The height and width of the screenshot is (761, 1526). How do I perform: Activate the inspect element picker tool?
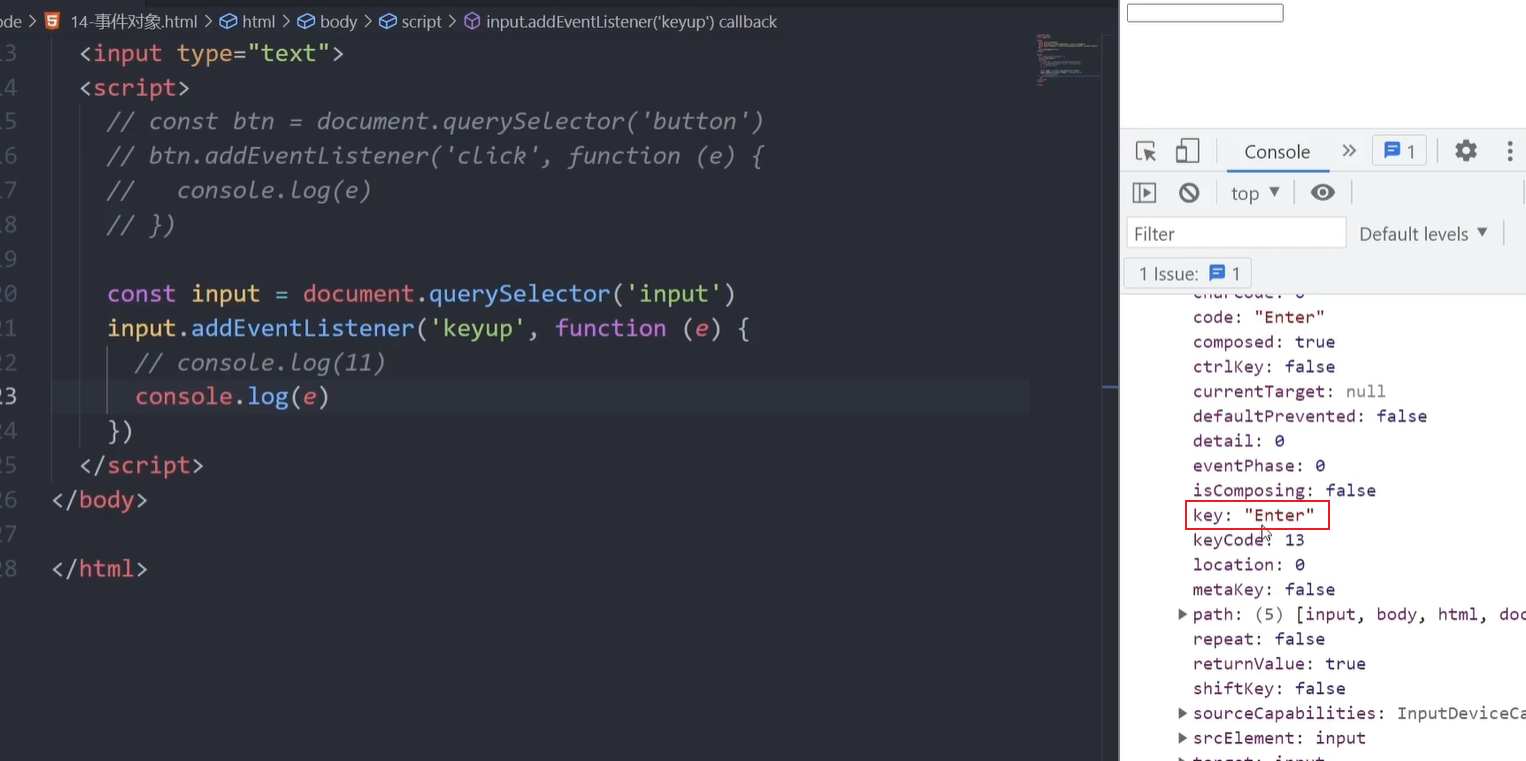[1146, 152]
